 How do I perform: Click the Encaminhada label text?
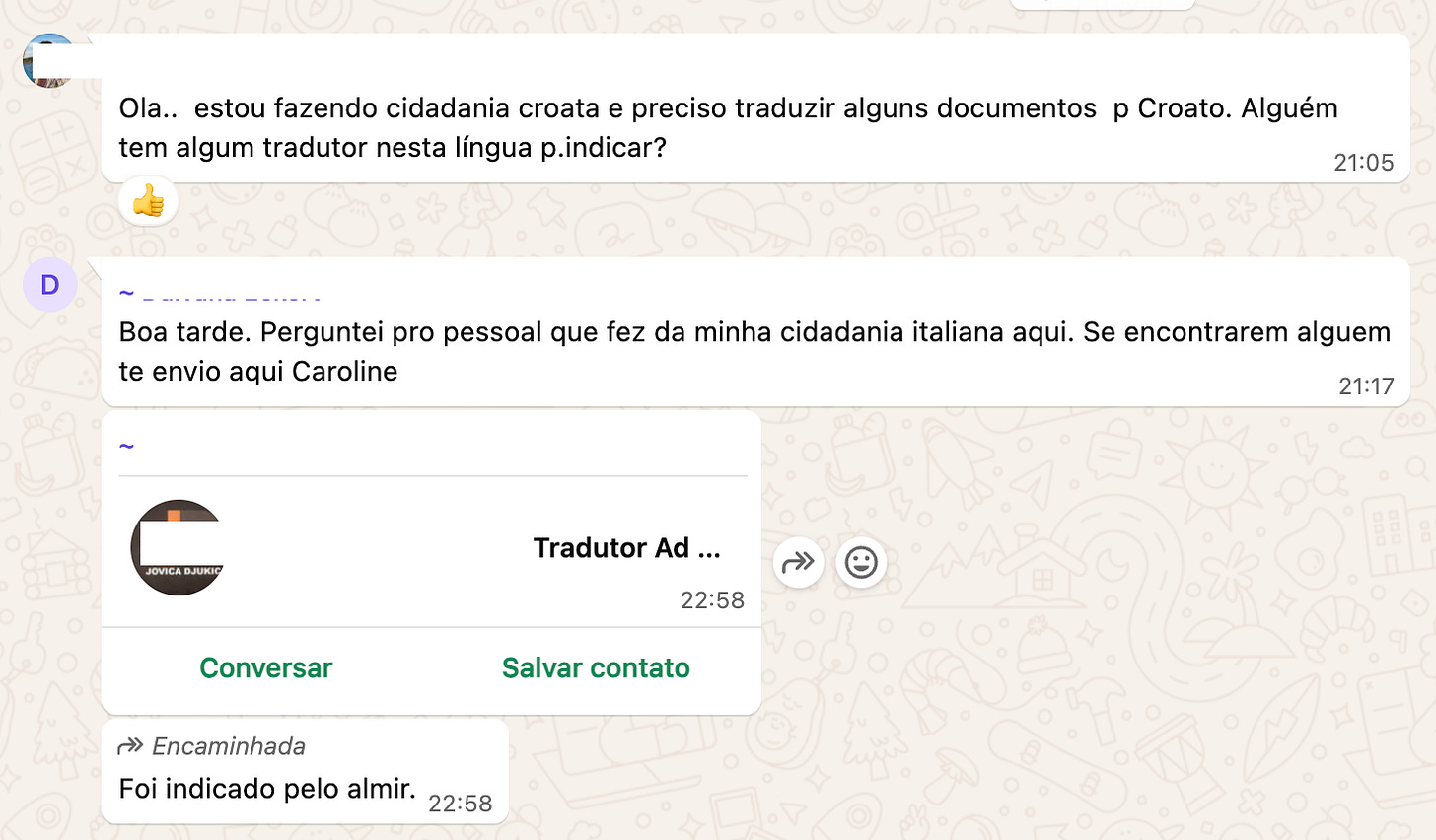(229, 747)
